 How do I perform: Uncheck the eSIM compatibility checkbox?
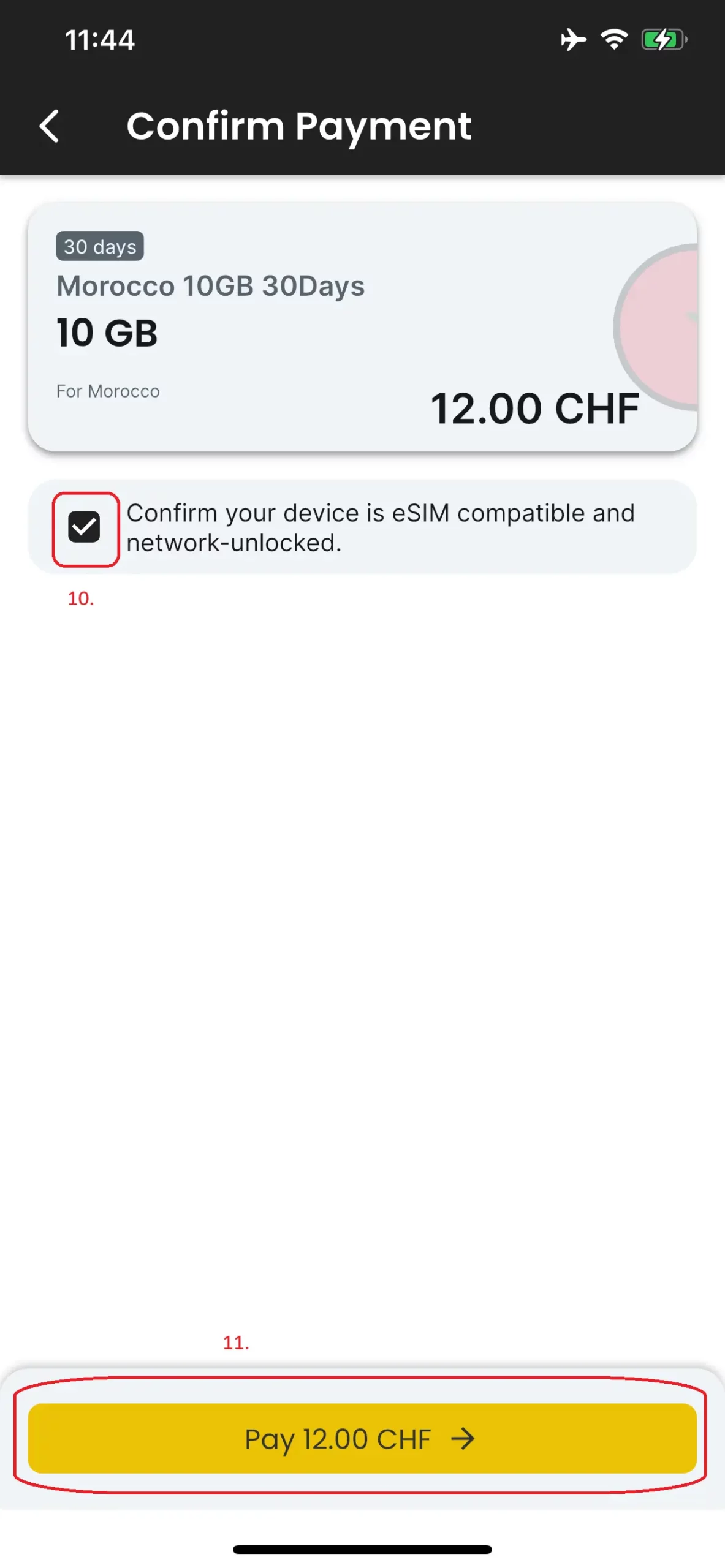(84, 527)
